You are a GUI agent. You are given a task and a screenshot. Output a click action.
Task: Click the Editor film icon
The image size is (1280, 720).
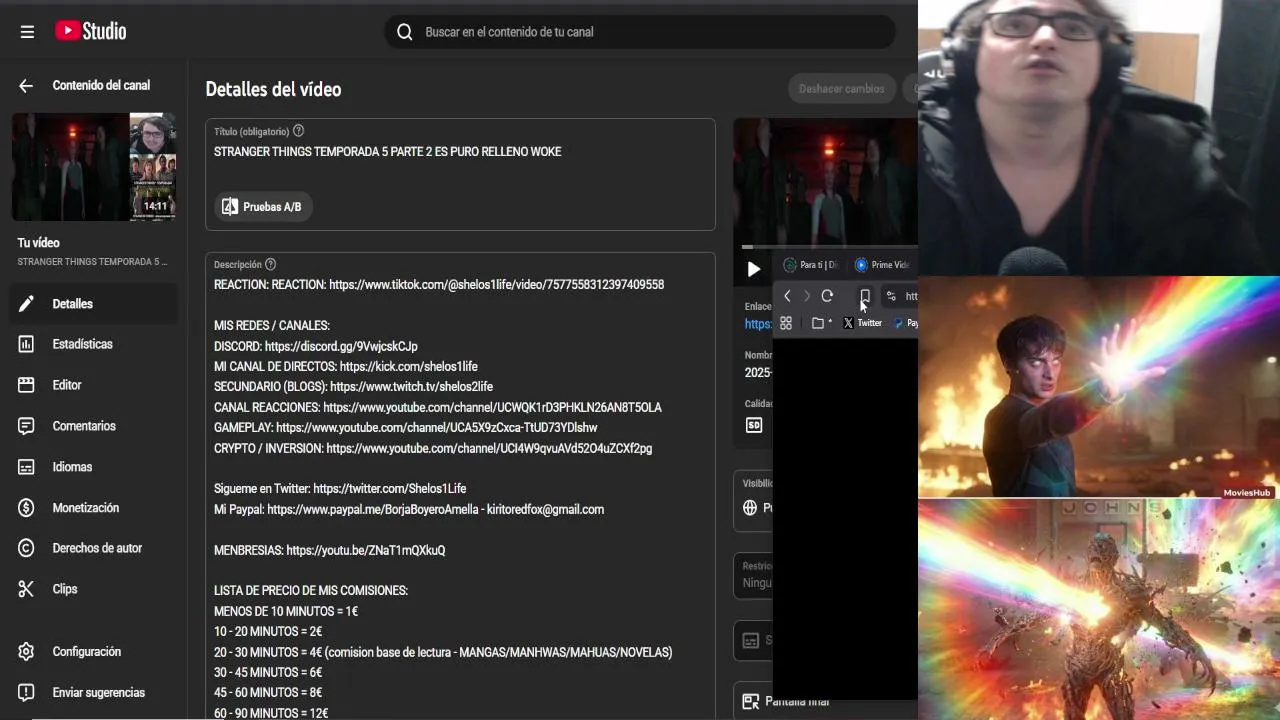[27, 385]
